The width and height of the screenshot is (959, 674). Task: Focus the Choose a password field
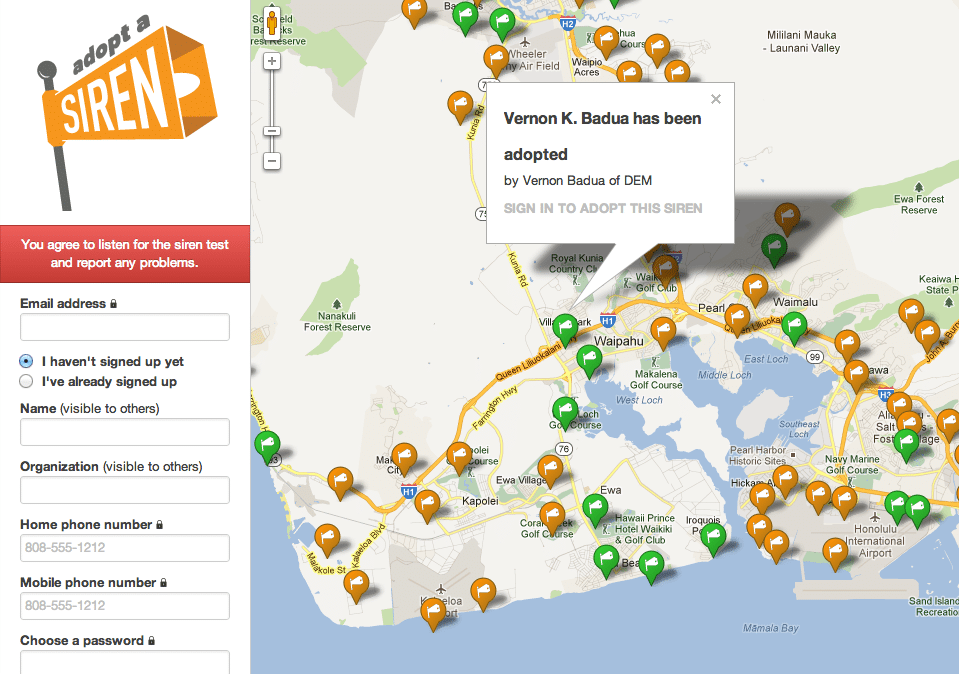[x=125, y=662]
